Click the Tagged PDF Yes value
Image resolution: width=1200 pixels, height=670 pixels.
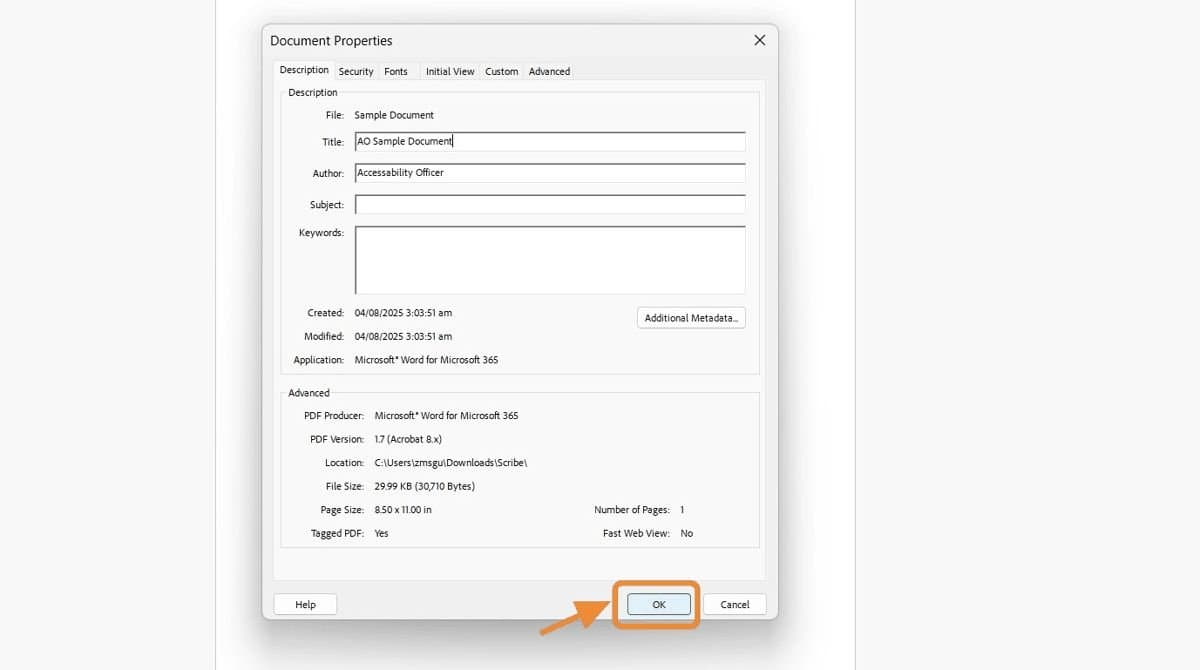click(x=381, y=533)
